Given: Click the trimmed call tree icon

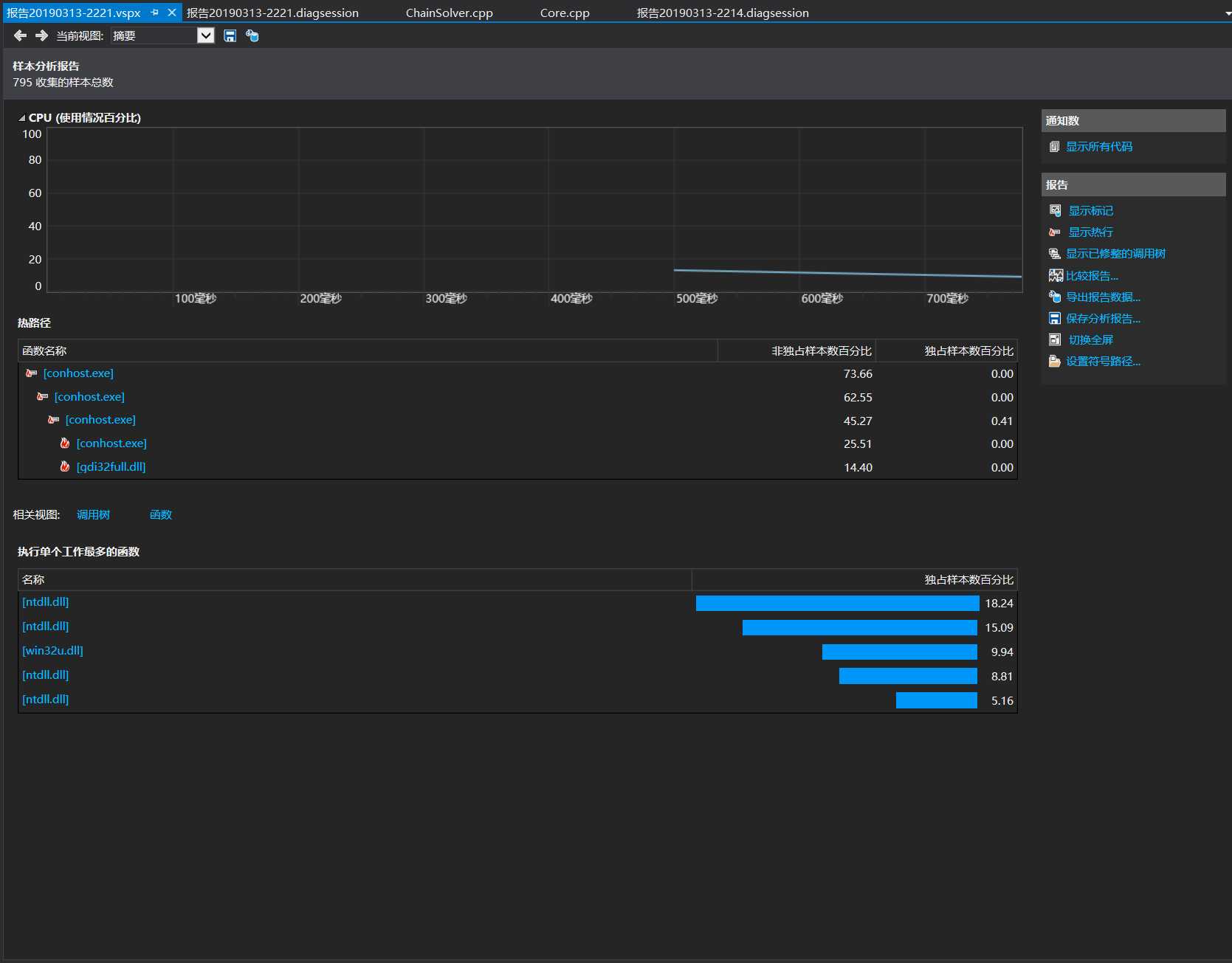Looking at the screenshot, I should (1055, 254).
